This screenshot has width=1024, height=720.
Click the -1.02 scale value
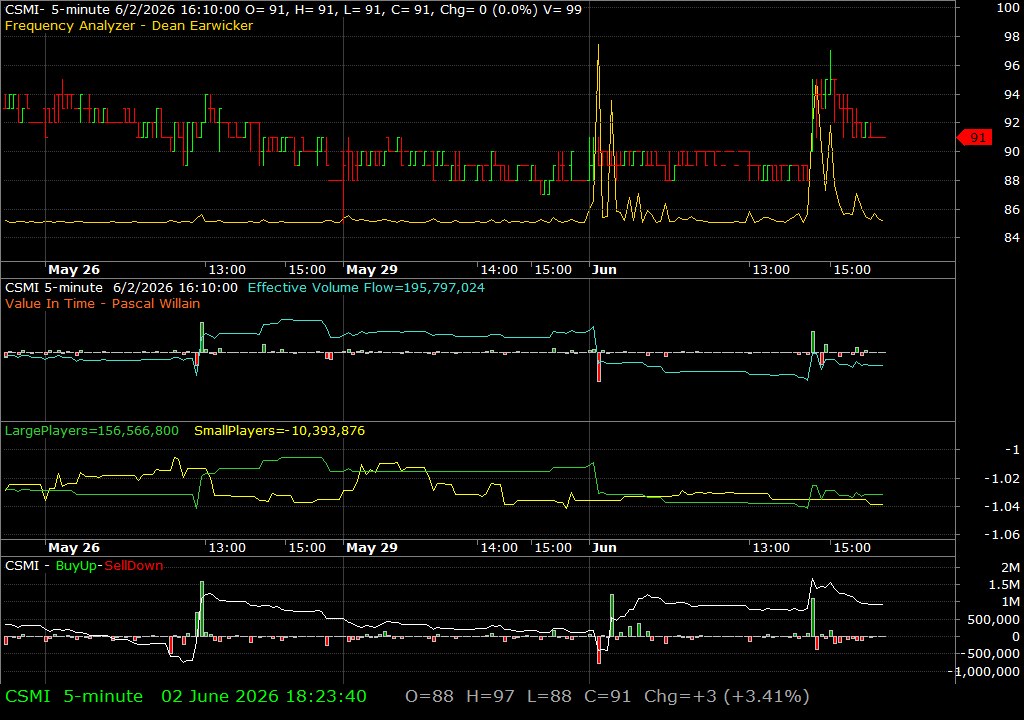[x=1002, y=478]
